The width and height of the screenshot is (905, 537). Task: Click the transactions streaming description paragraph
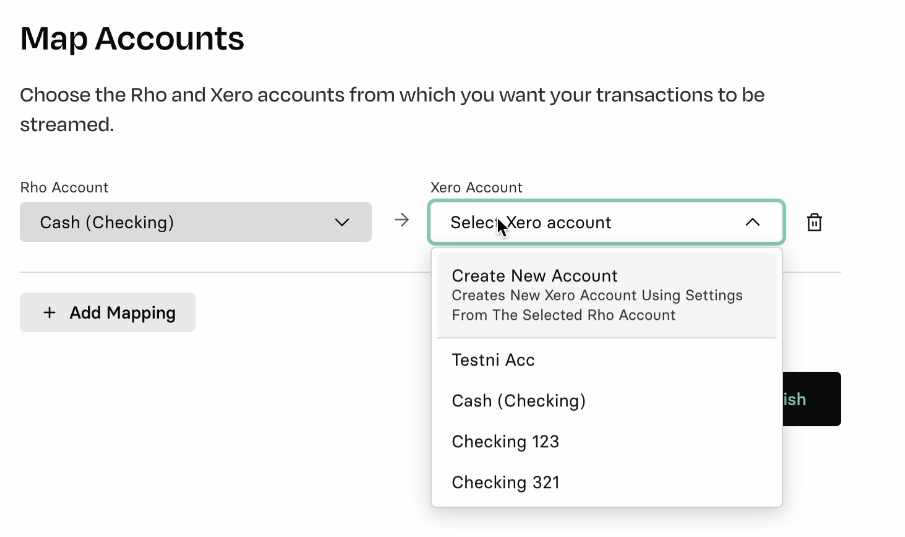click(x=392, y=109)
